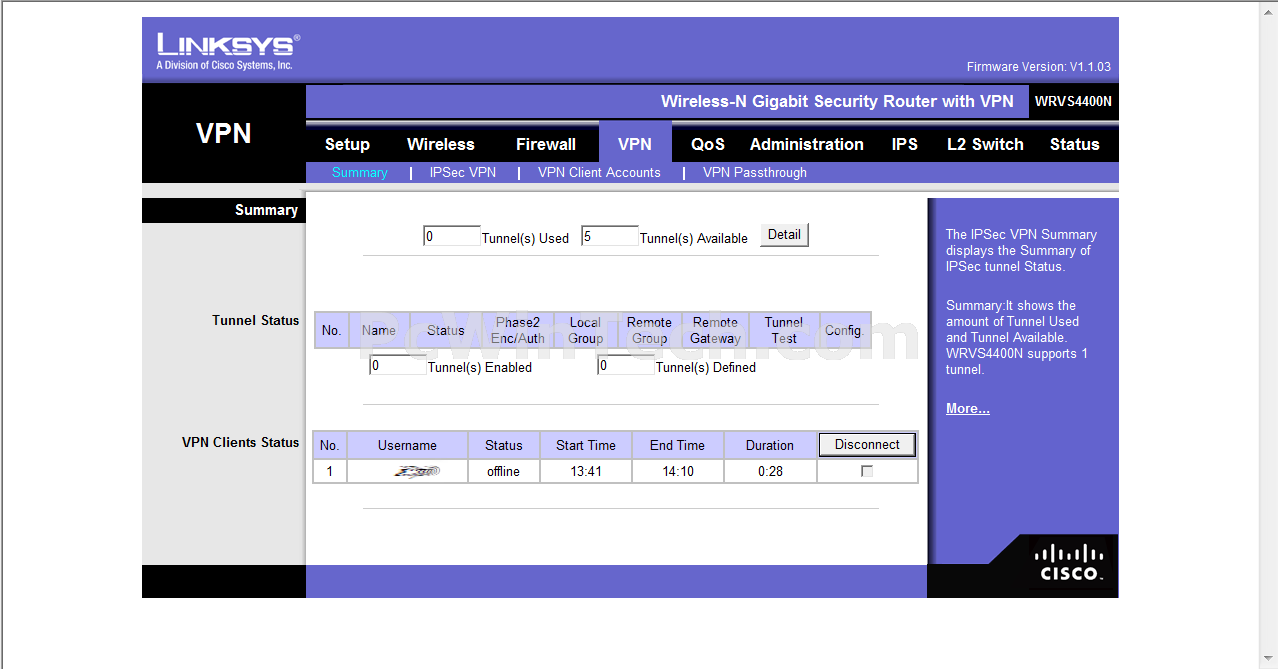The image size is (1278, 669).
Task: Click the 14:10 end time cell
Action: click(677, 471)
